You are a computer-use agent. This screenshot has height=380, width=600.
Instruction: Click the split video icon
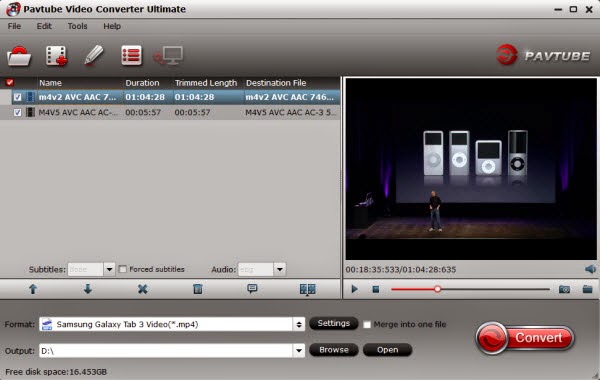[308, 289]
